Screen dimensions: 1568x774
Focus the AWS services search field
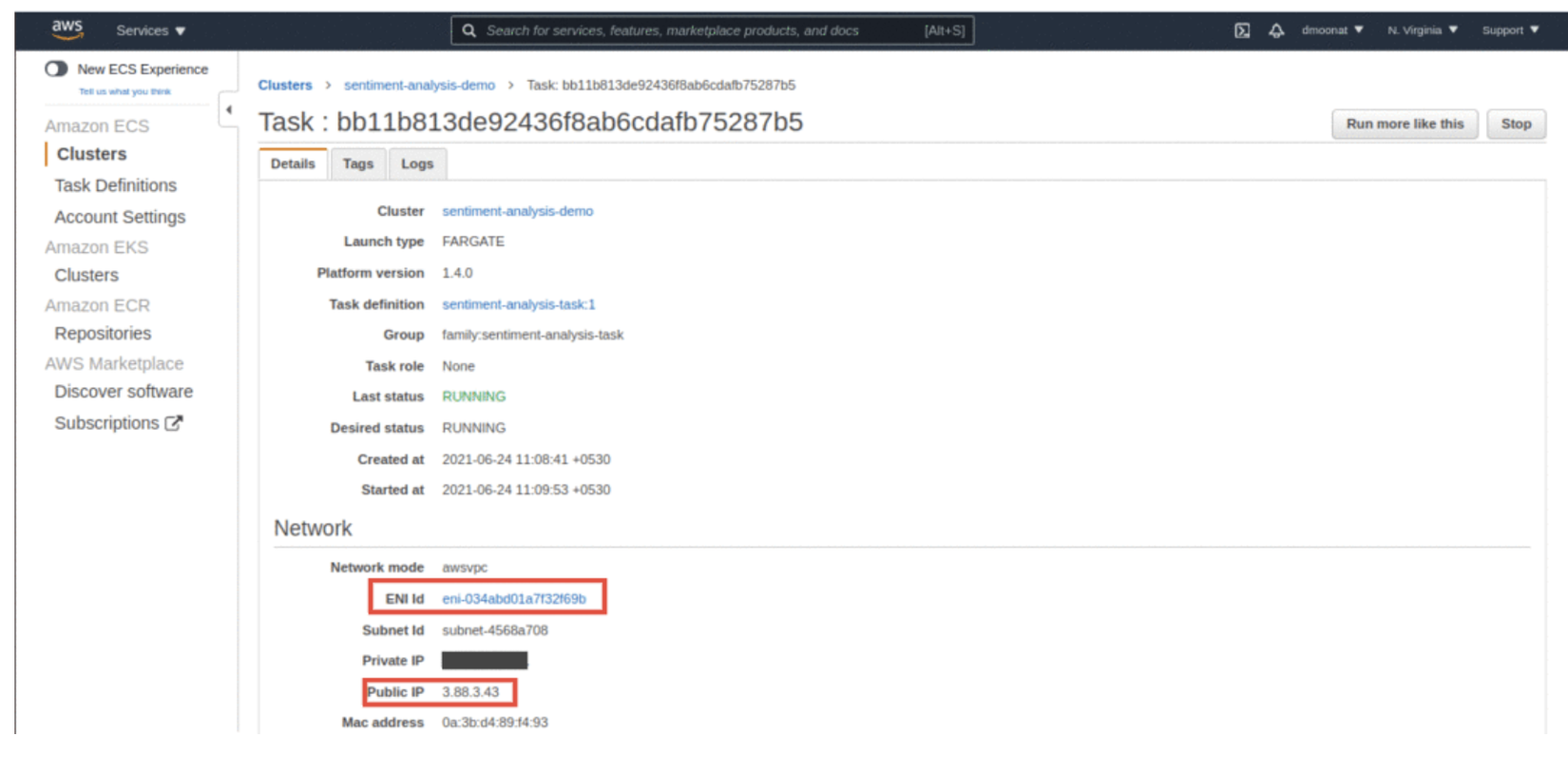coord(712,30)
